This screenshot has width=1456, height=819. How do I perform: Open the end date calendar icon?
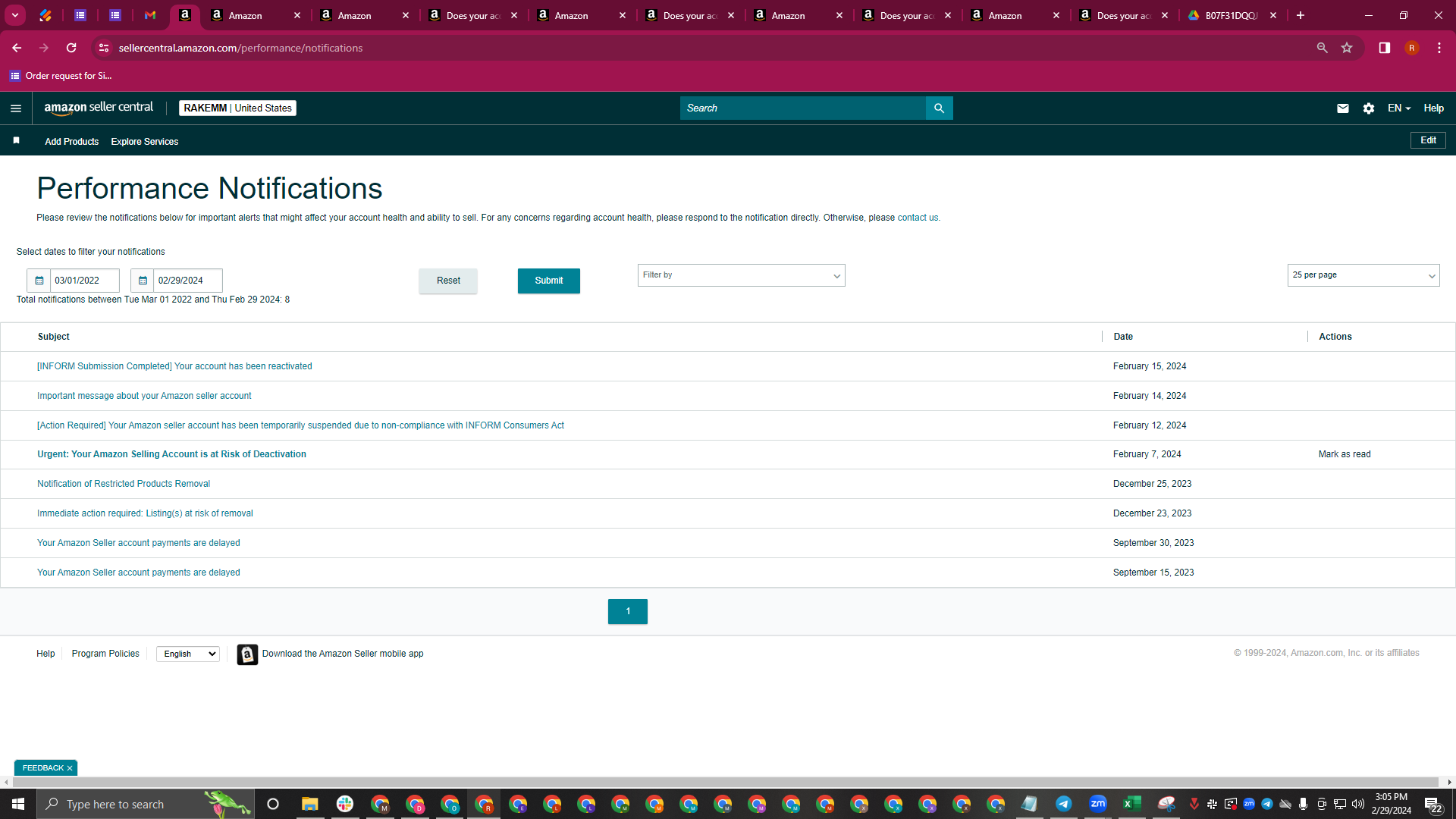pos(143,281)
